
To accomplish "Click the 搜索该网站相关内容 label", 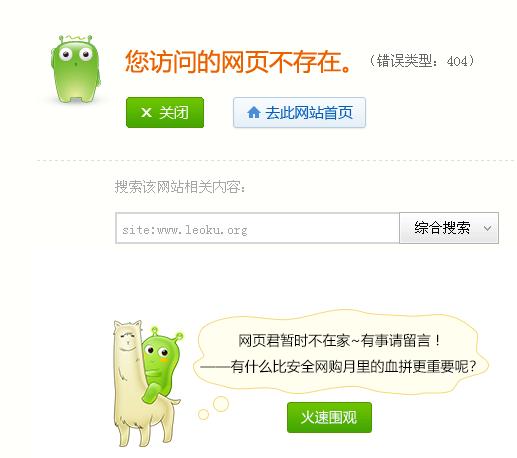I will 180,187.
